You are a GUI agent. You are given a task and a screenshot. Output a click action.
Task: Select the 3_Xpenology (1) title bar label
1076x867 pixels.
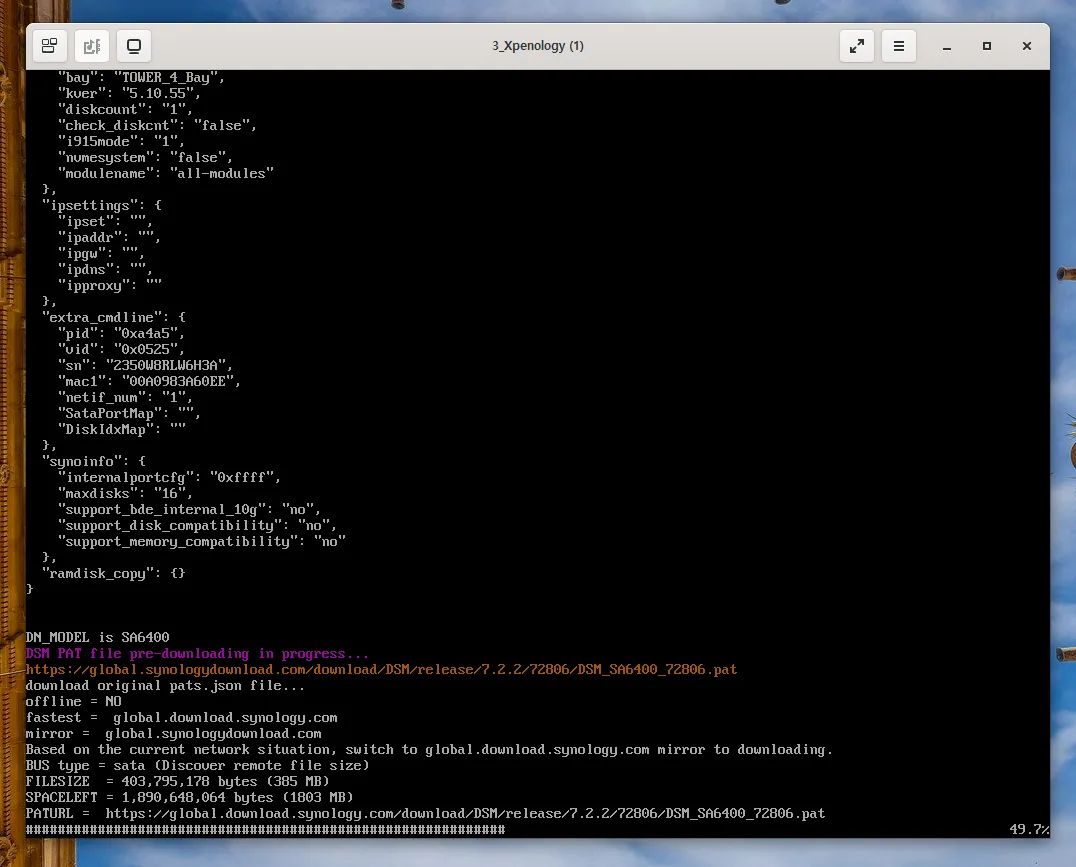(538, 45)
